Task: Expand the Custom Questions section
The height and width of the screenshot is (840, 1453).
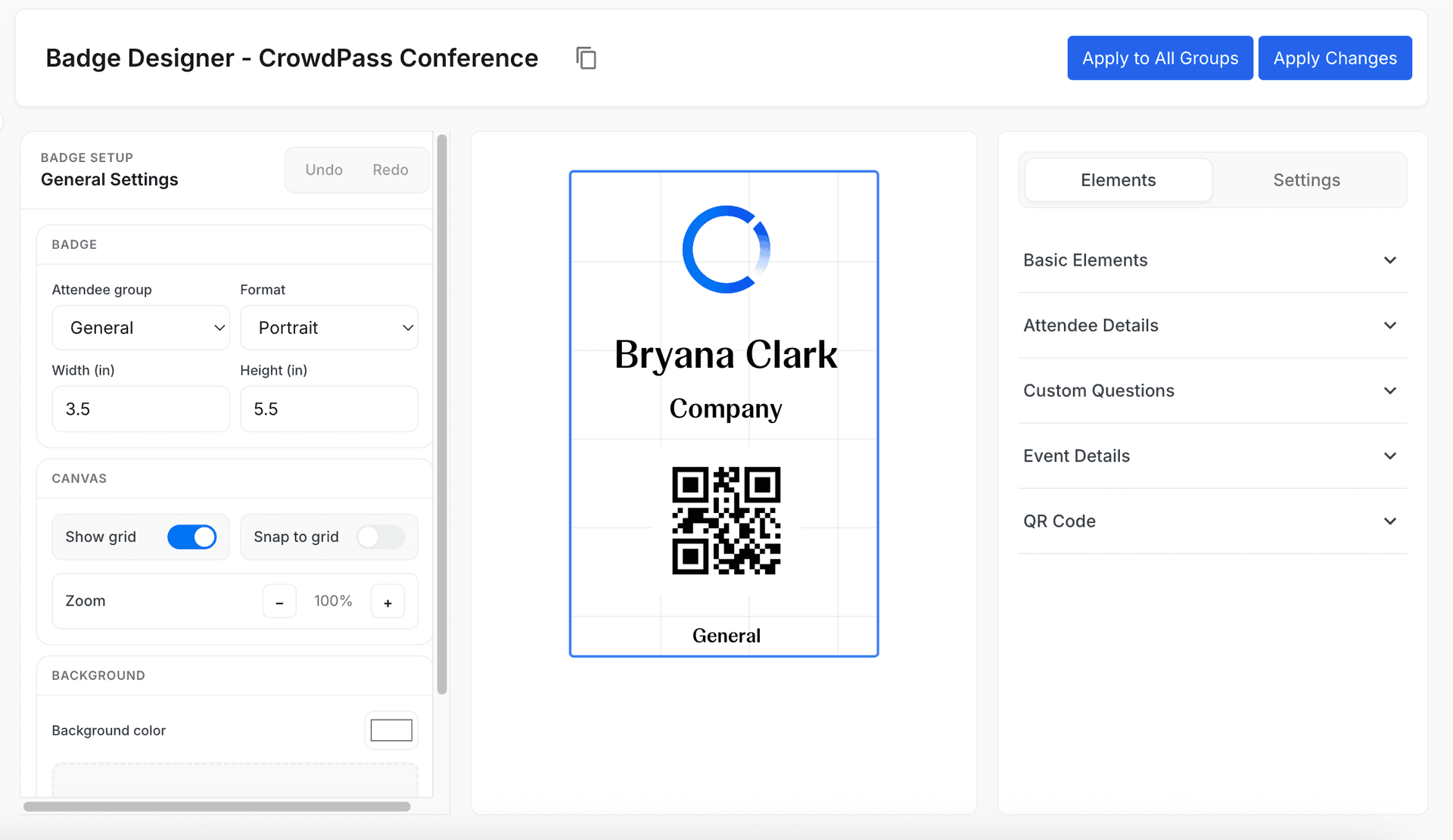Action: (1212, 390)
